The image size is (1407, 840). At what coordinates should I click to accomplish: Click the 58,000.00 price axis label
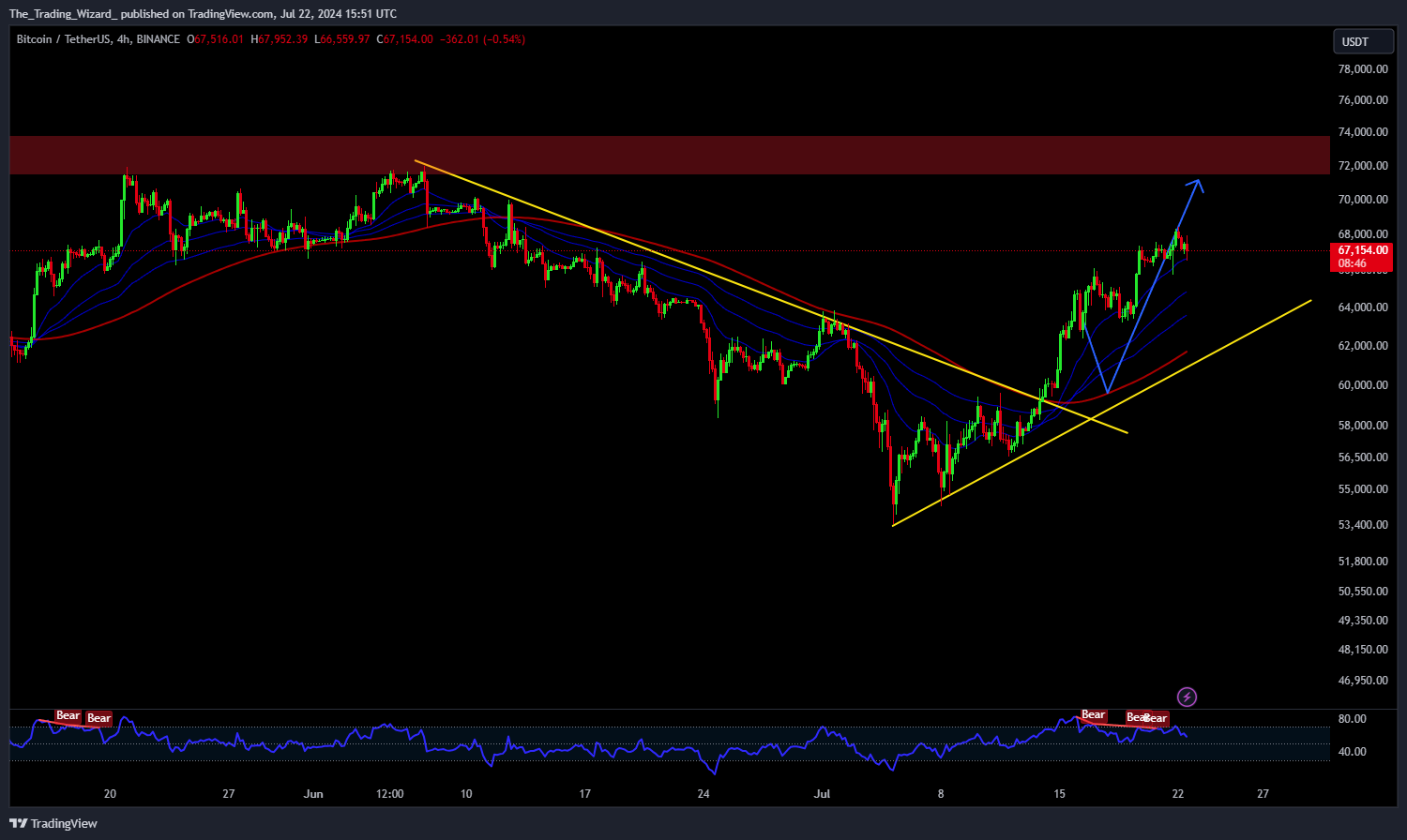(x=1363, y=426)
